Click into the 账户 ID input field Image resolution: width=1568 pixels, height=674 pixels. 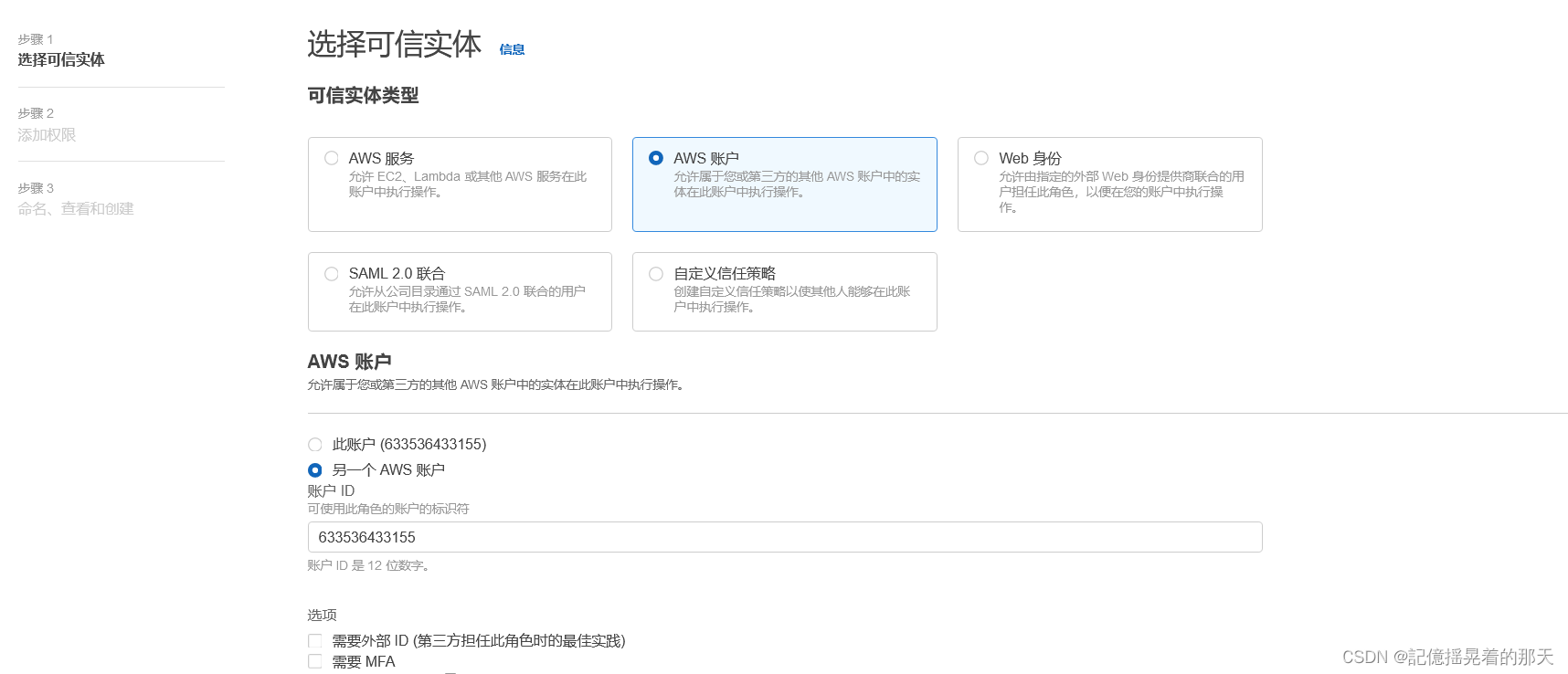(x=785, y=537)
